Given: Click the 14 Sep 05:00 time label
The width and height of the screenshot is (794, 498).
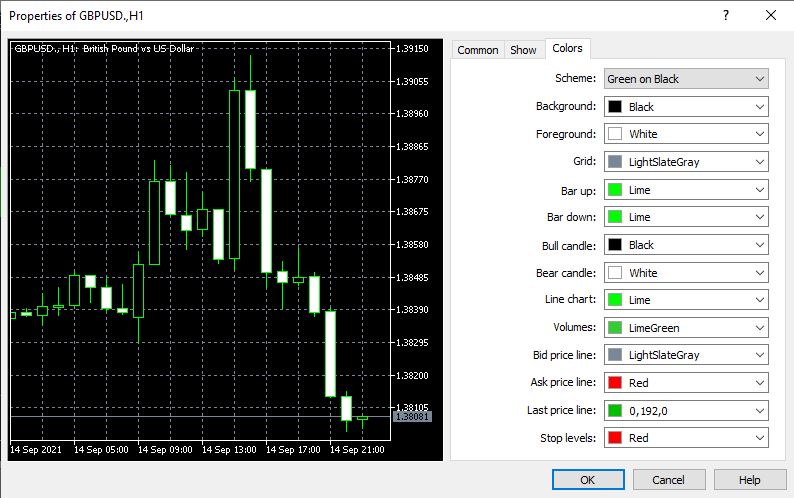Looking at the screenshot, I should tap(101, 450).
